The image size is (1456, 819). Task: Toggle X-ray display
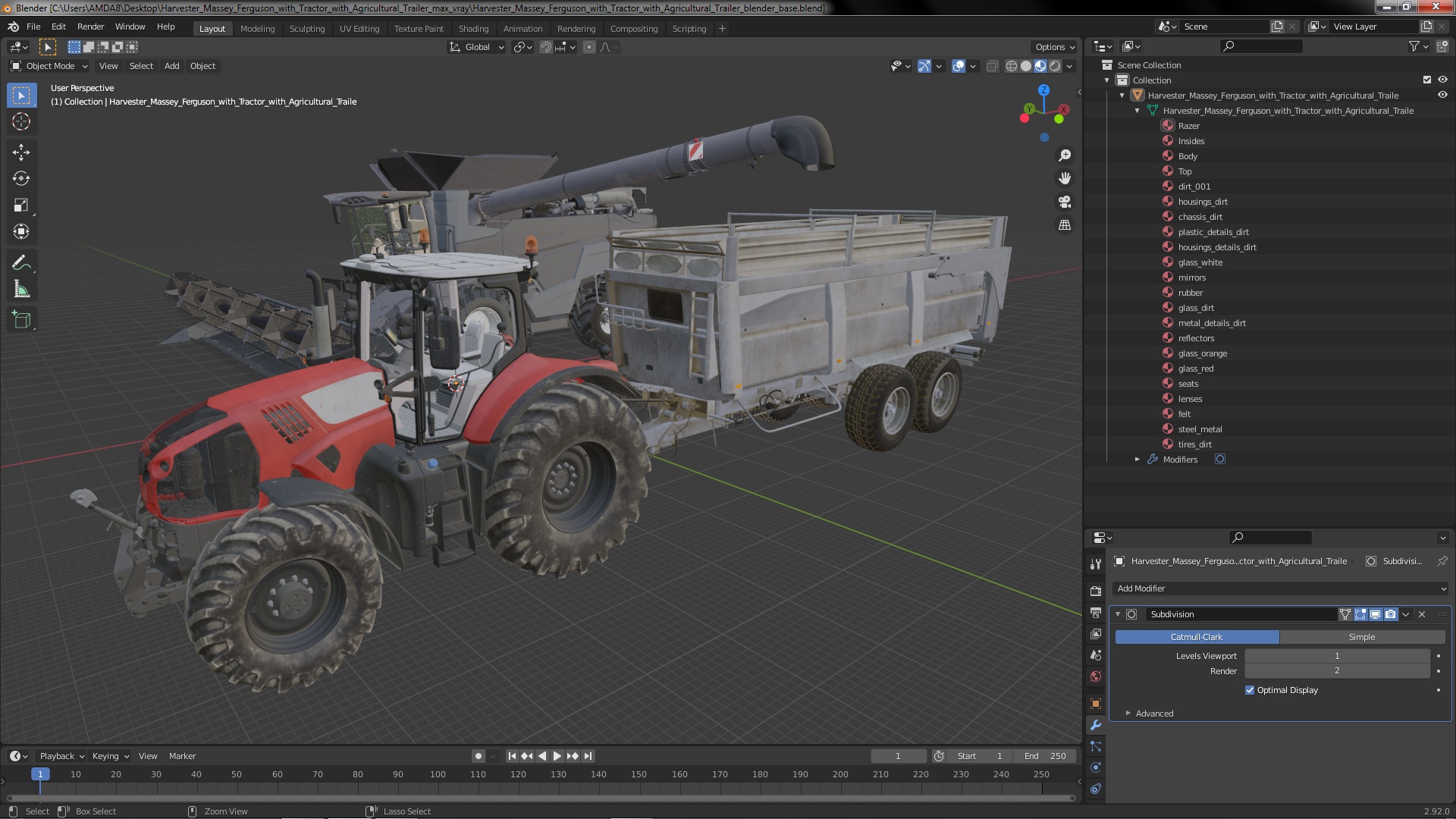click(x=992, y=66)
